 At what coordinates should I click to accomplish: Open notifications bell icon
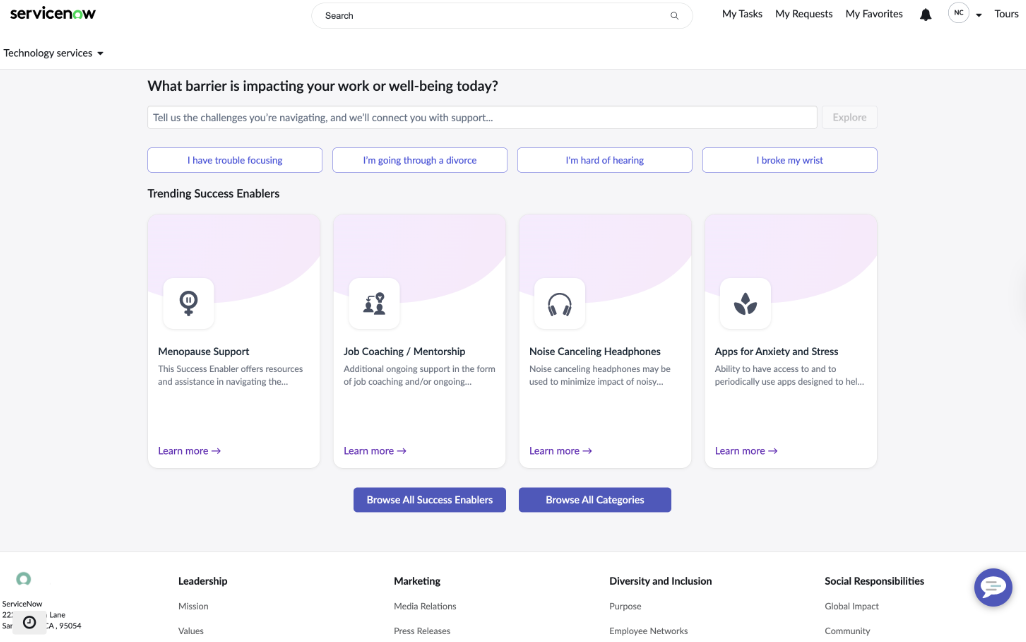coord(925,14)
